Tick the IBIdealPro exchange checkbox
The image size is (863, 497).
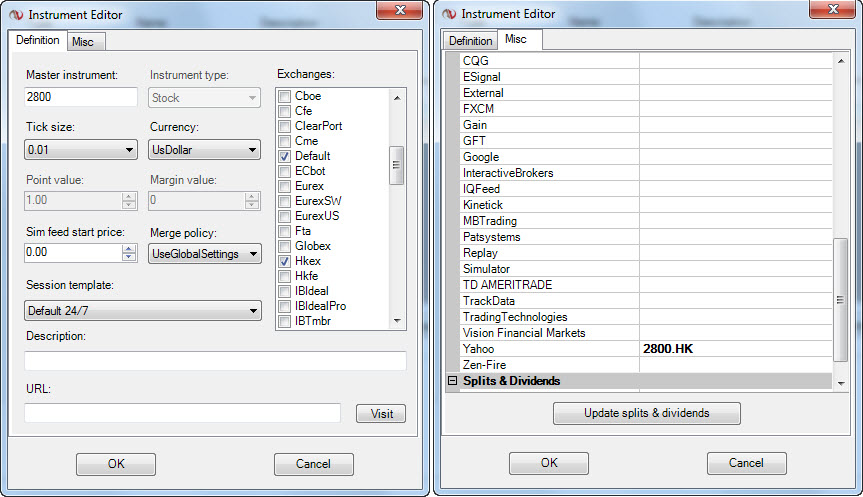coord(285,306)
